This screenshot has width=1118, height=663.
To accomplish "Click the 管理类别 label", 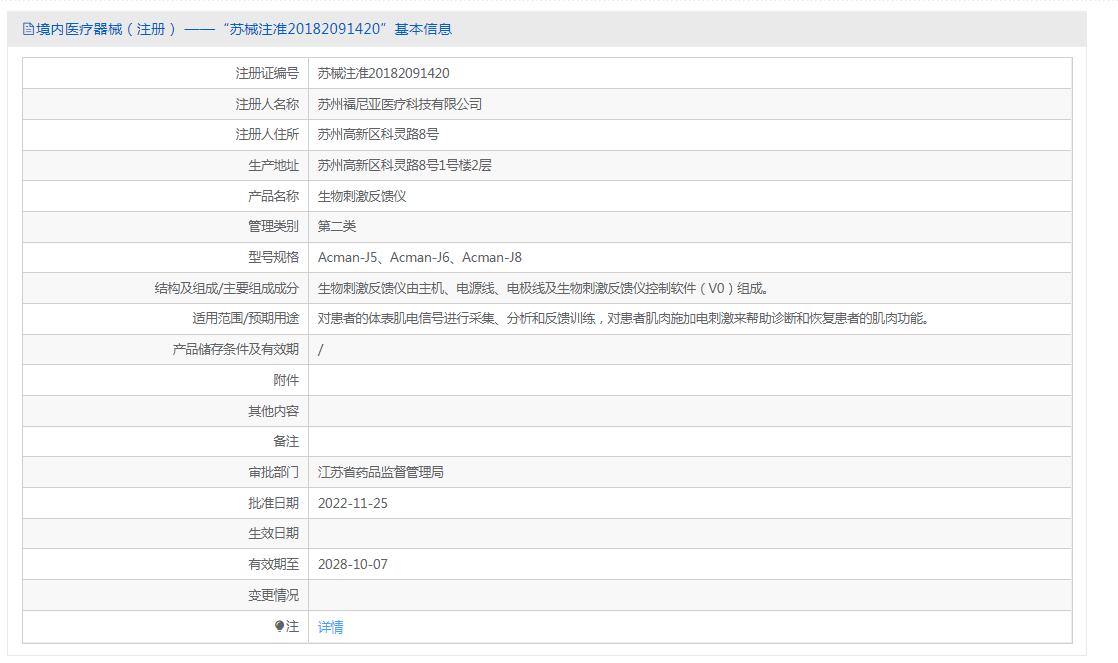I will [x=274, y=226].
